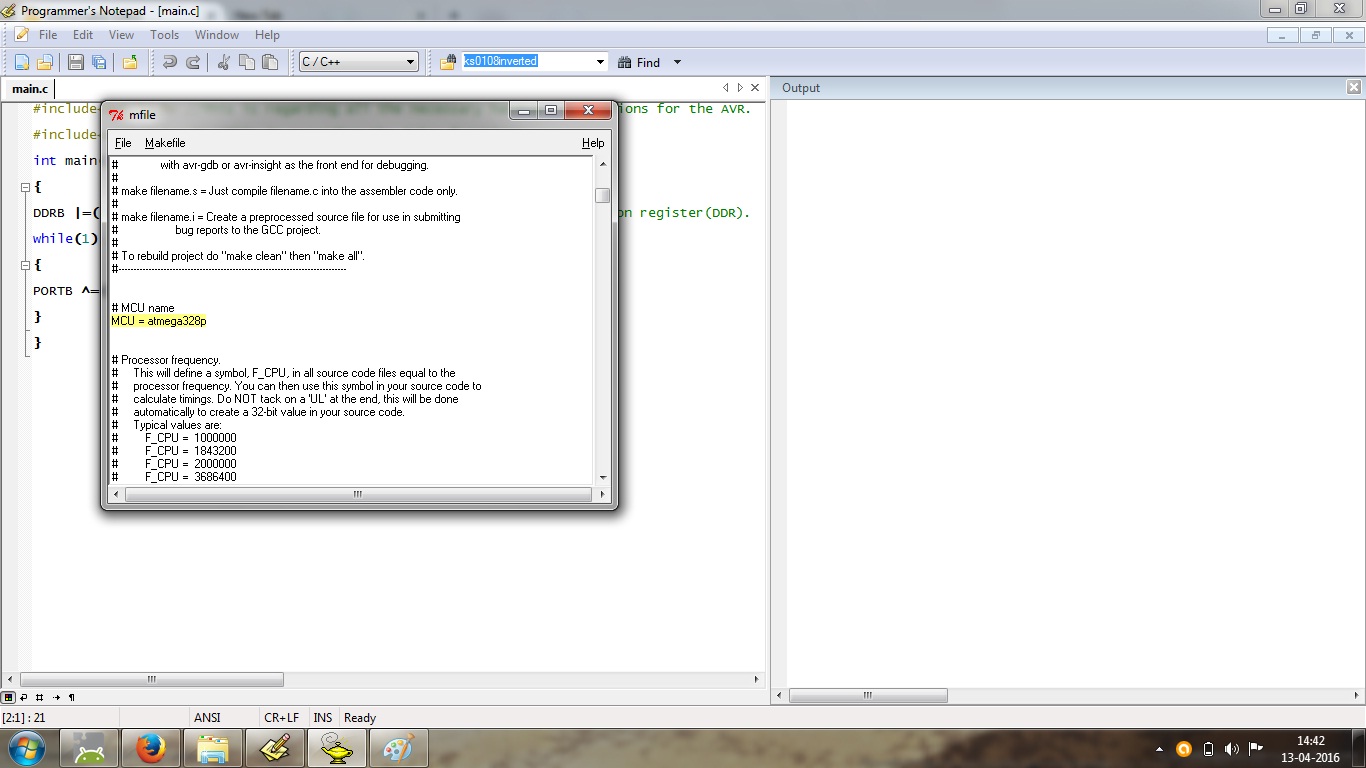The width and height of the screenshot is (1366, 768).
Task: Open the search history dropdown arrow
Action: click(601, 62)
